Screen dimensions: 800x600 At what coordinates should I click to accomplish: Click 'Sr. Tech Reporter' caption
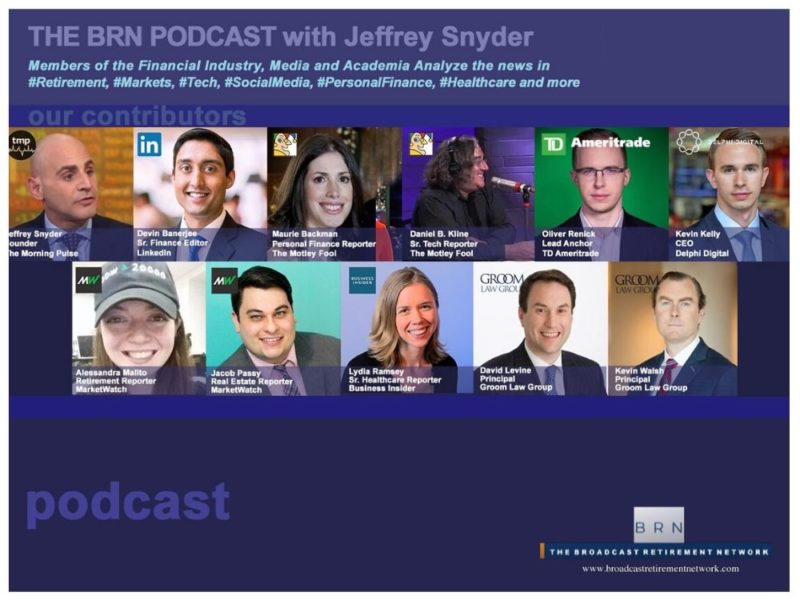tap(444, 244)
